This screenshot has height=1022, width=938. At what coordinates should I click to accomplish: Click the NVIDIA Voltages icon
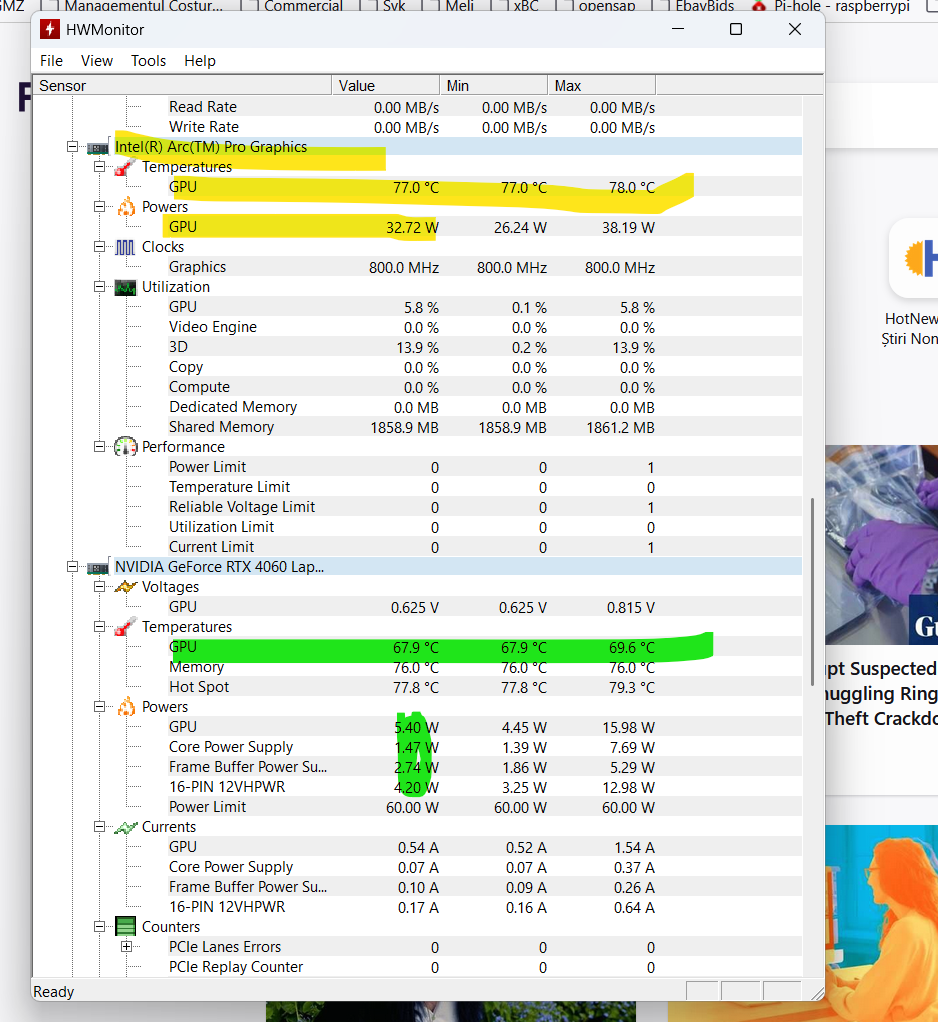[126, 587]
